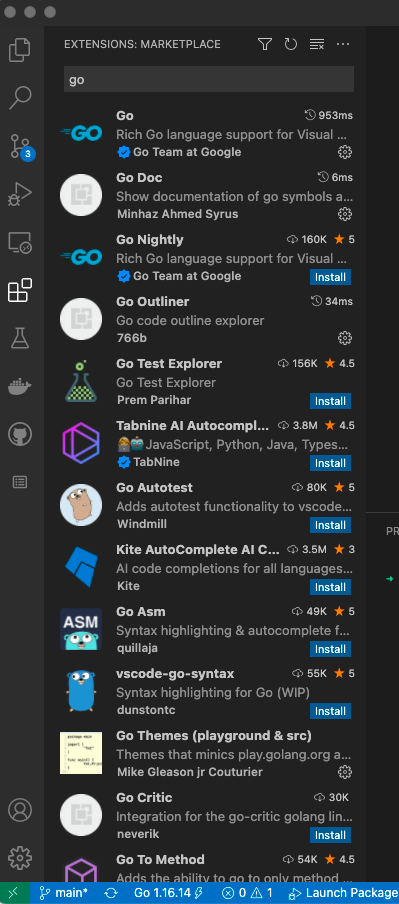Image resolution: width=399 pixels, height=904 pixels.
Task: Open the 'Go Outliner' extension entry title
Action: pos(153,302)
